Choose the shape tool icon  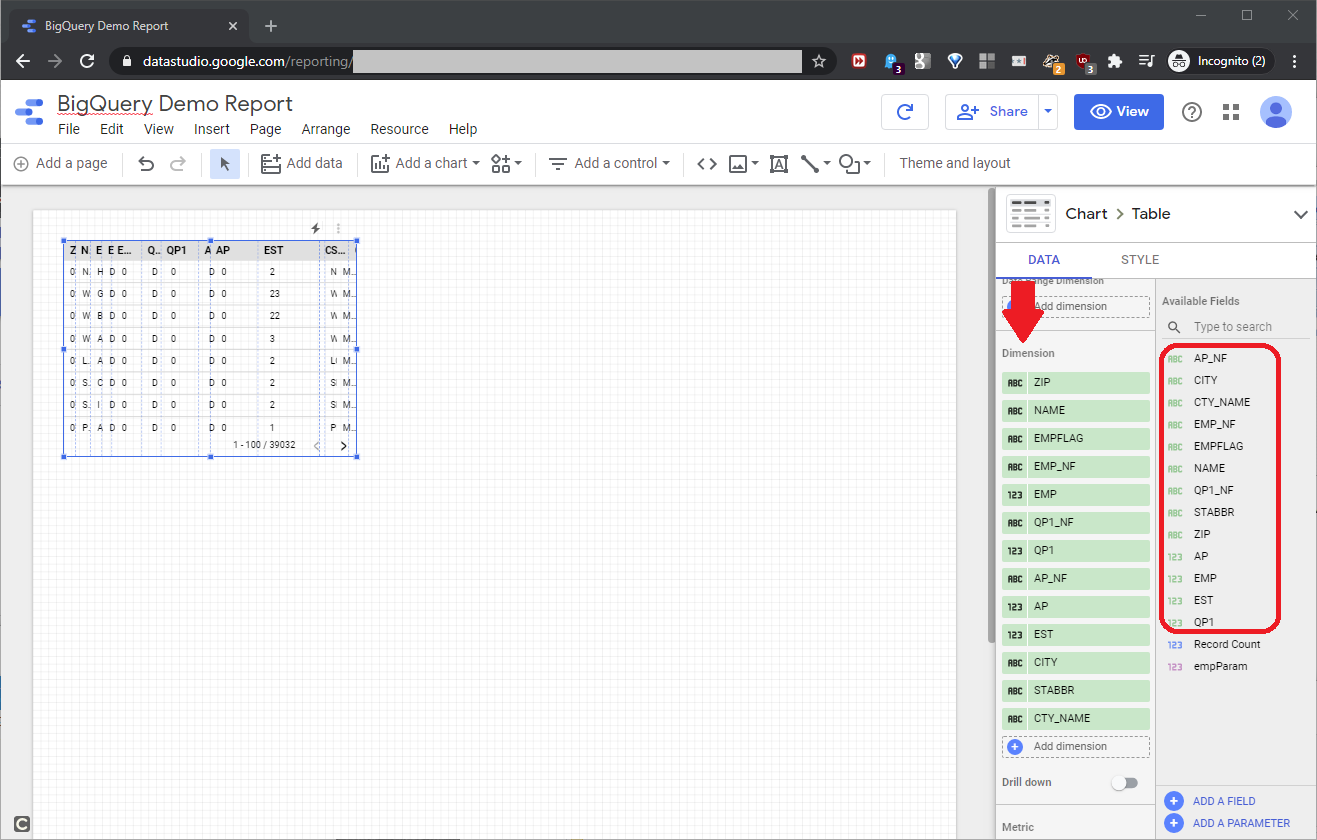[849, 163]
